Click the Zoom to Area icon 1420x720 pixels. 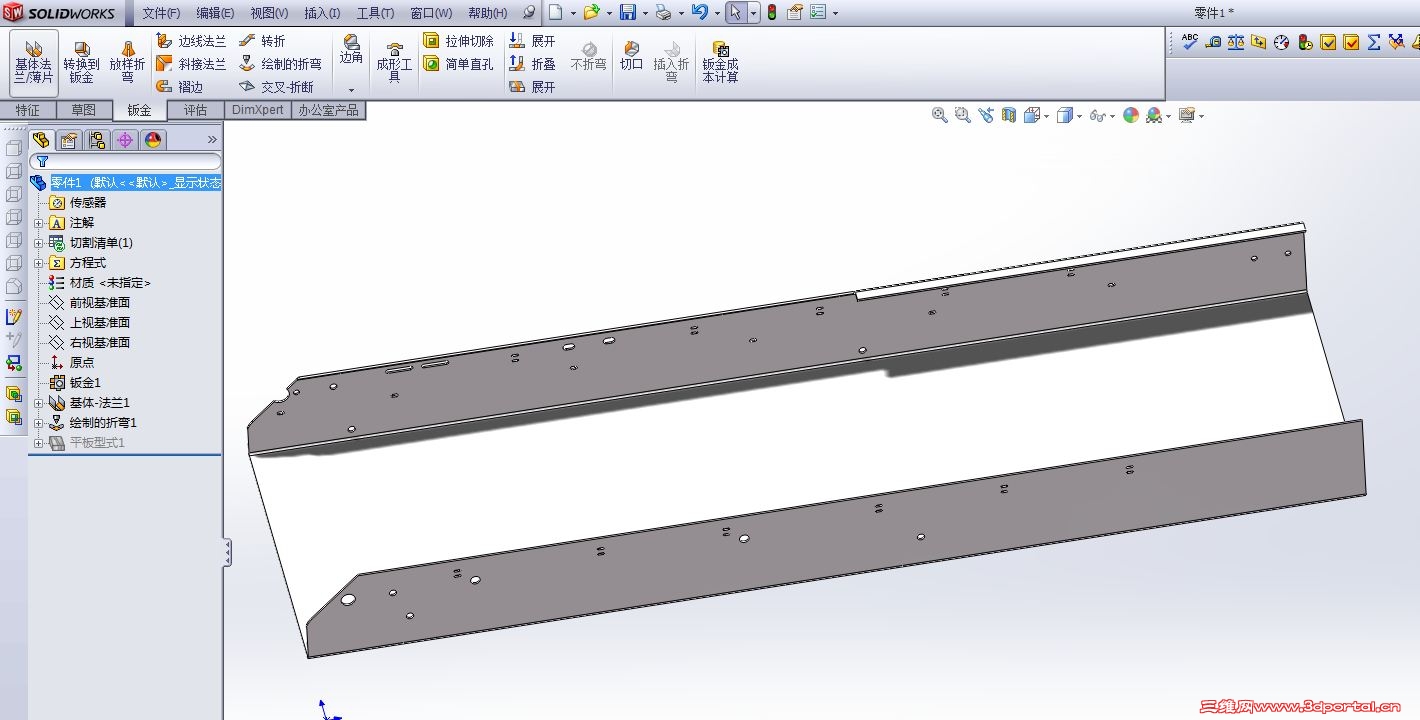(963, 115)
